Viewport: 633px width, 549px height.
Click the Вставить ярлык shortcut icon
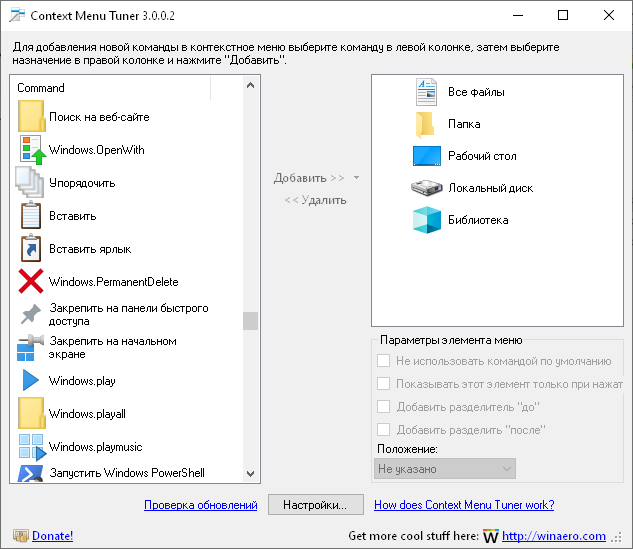click(31, 249)
